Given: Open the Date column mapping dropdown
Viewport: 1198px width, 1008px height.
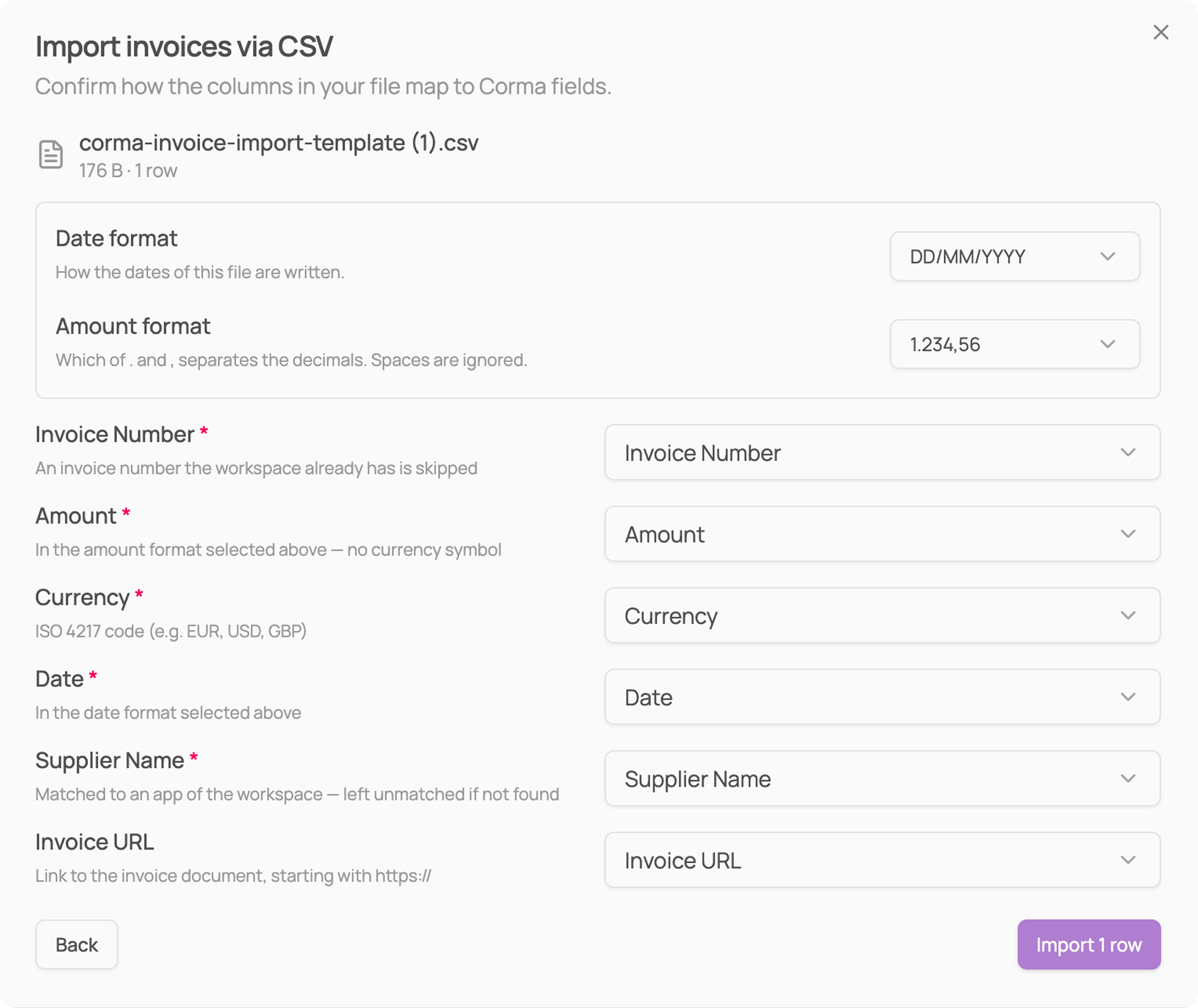Looking at the screenshot, I should (882, 697).
